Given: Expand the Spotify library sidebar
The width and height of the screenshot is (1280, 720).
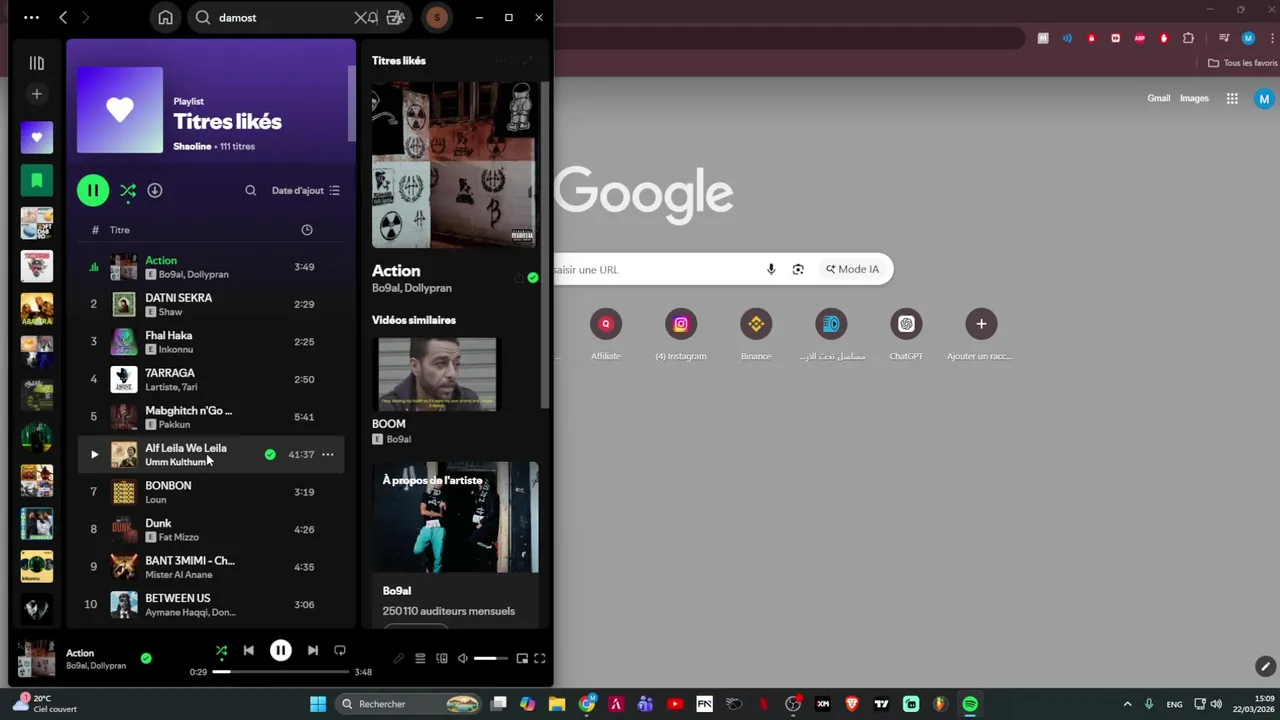Looking at the screenshot, I should tap(37, 63).
